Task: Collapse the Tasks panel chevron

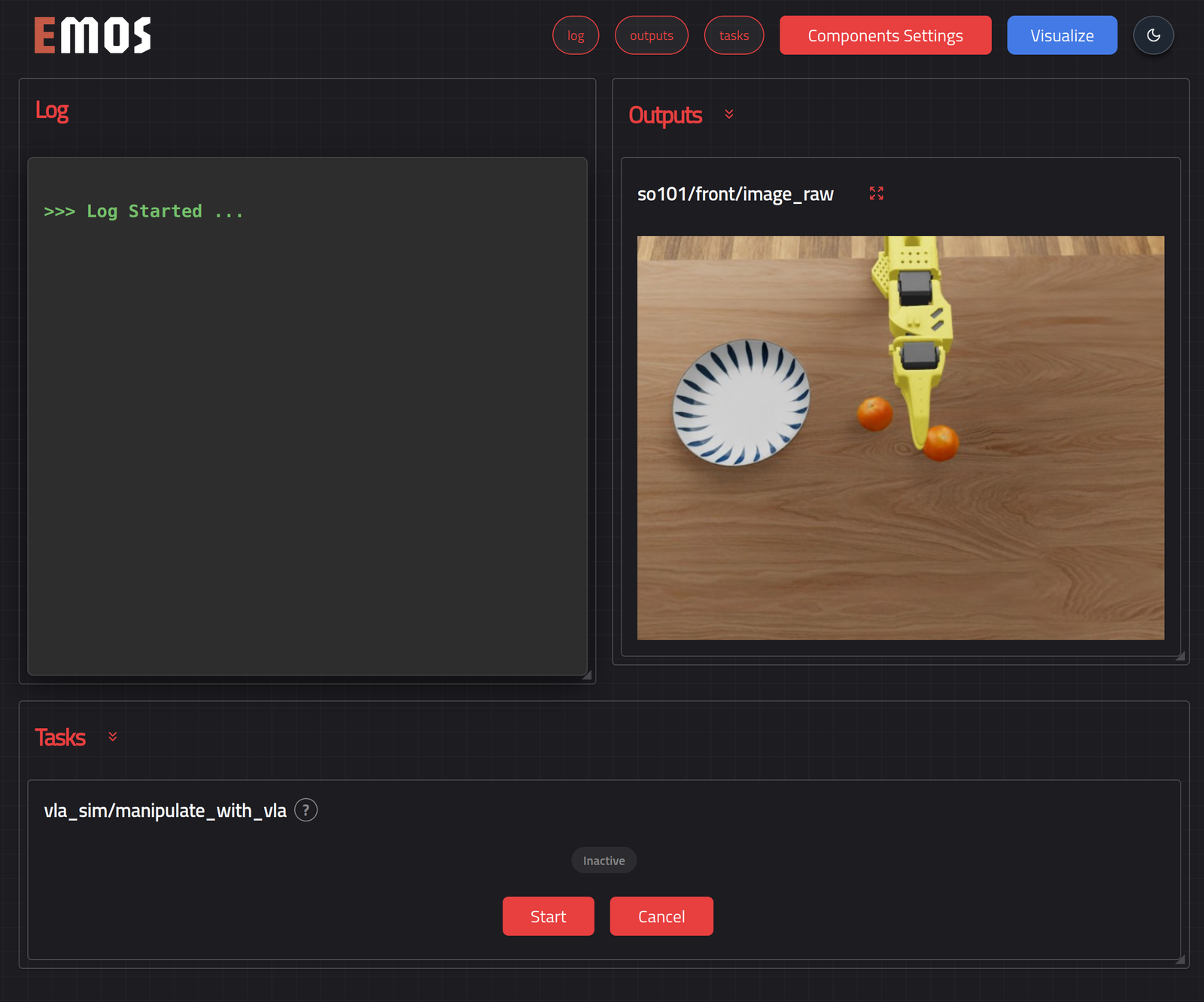Action: tap(113, 736)
